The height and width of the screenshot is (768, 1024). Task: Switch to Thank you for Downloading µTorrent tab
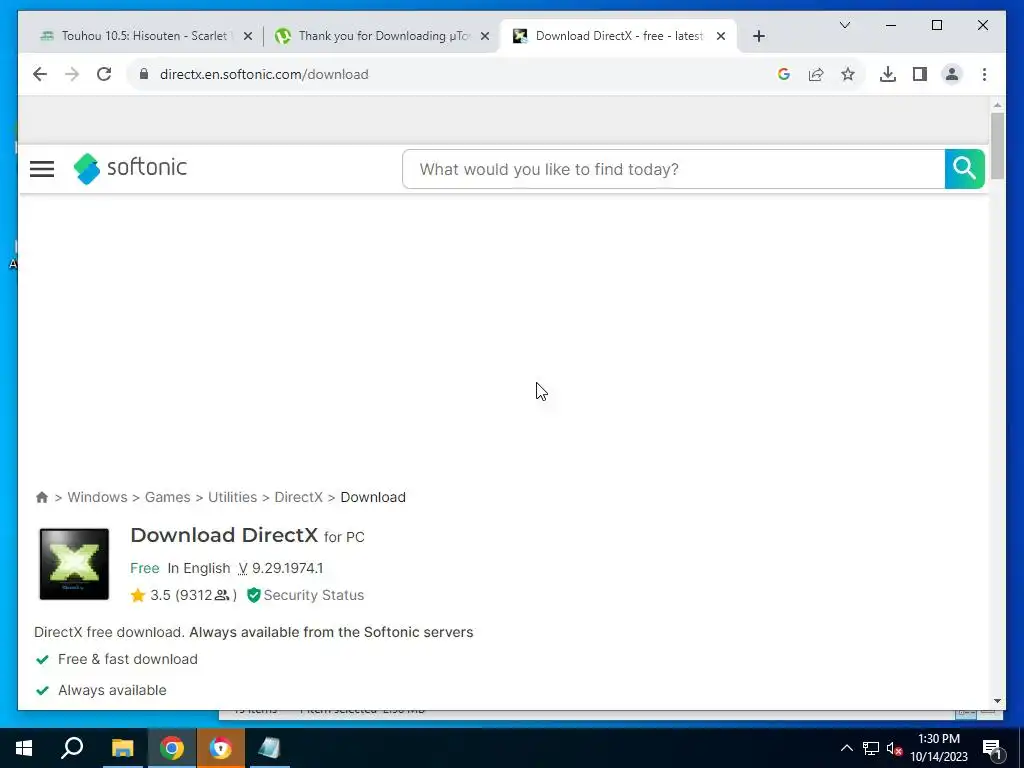coord(383,36)
